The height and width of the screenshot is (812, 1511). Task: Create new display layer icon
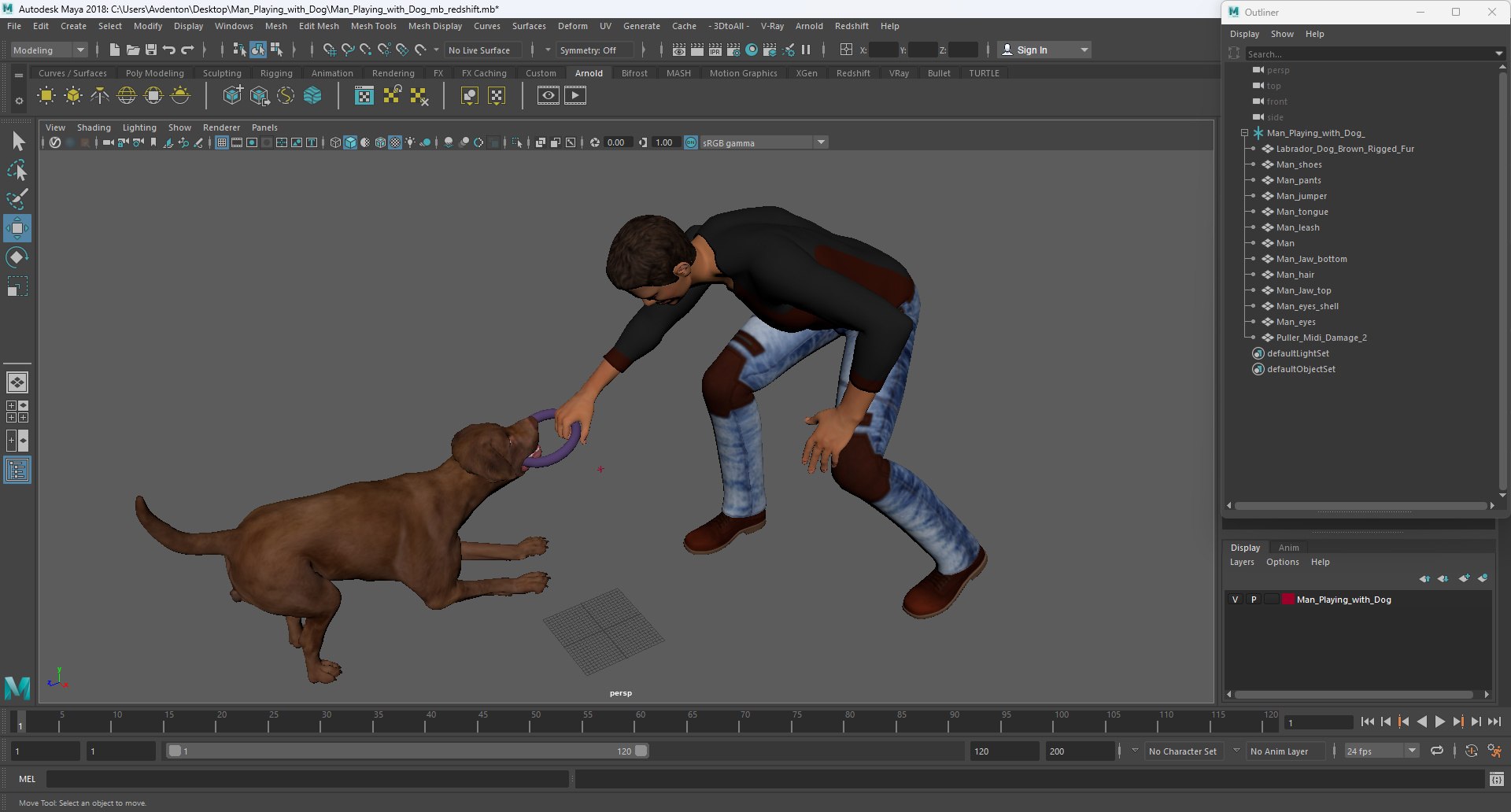1464,578
